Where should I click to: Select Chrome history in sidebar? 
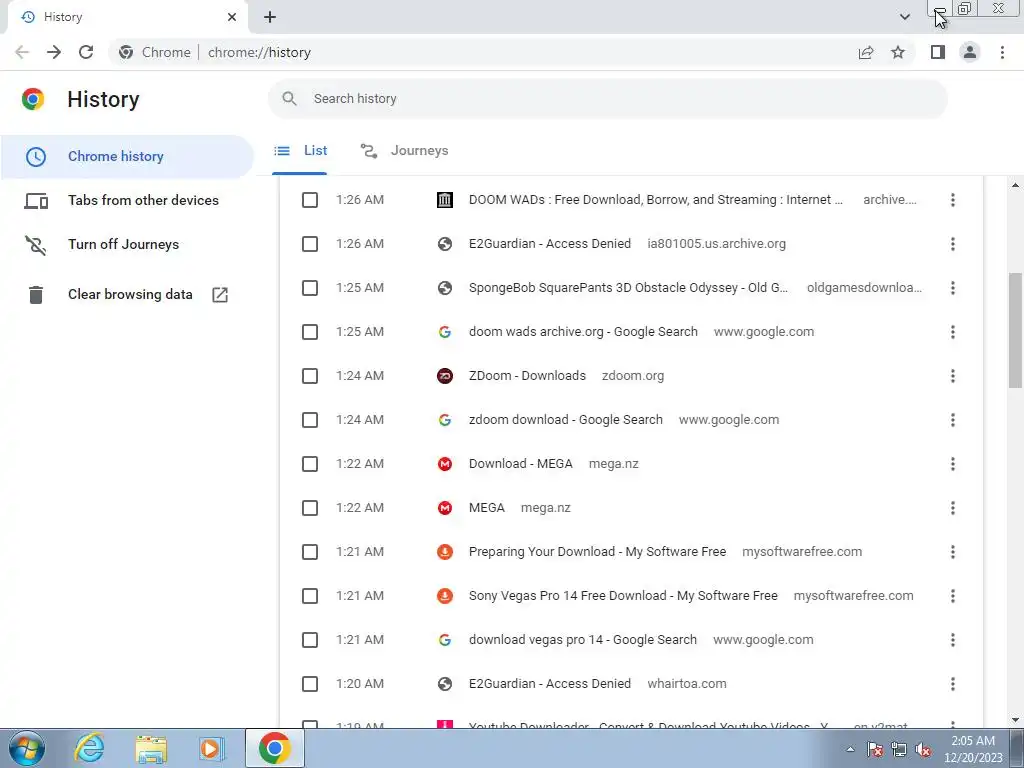click(x=127, y=157)
